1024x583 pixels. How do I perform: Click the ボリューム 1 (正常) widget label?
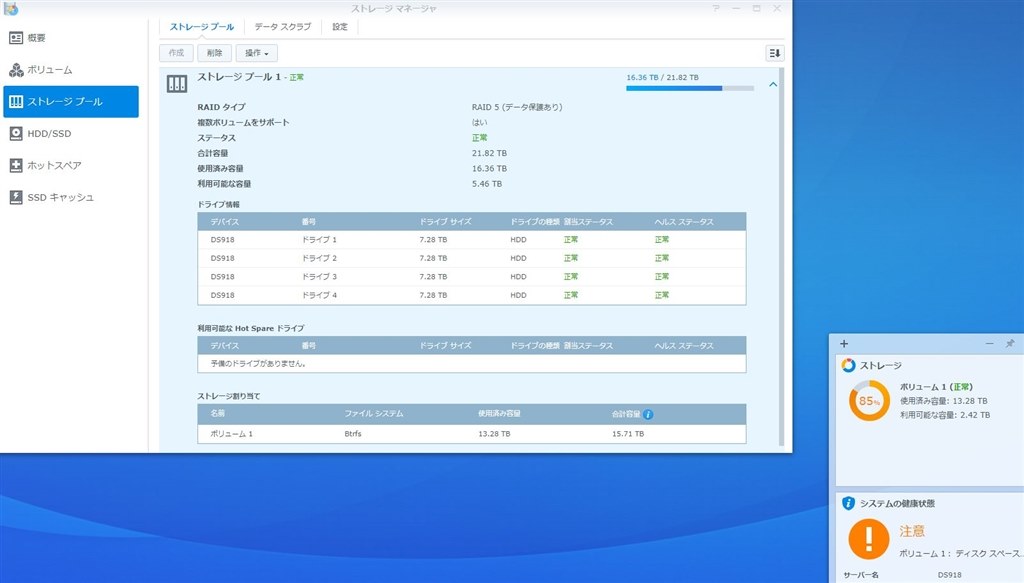coord(936,386)
